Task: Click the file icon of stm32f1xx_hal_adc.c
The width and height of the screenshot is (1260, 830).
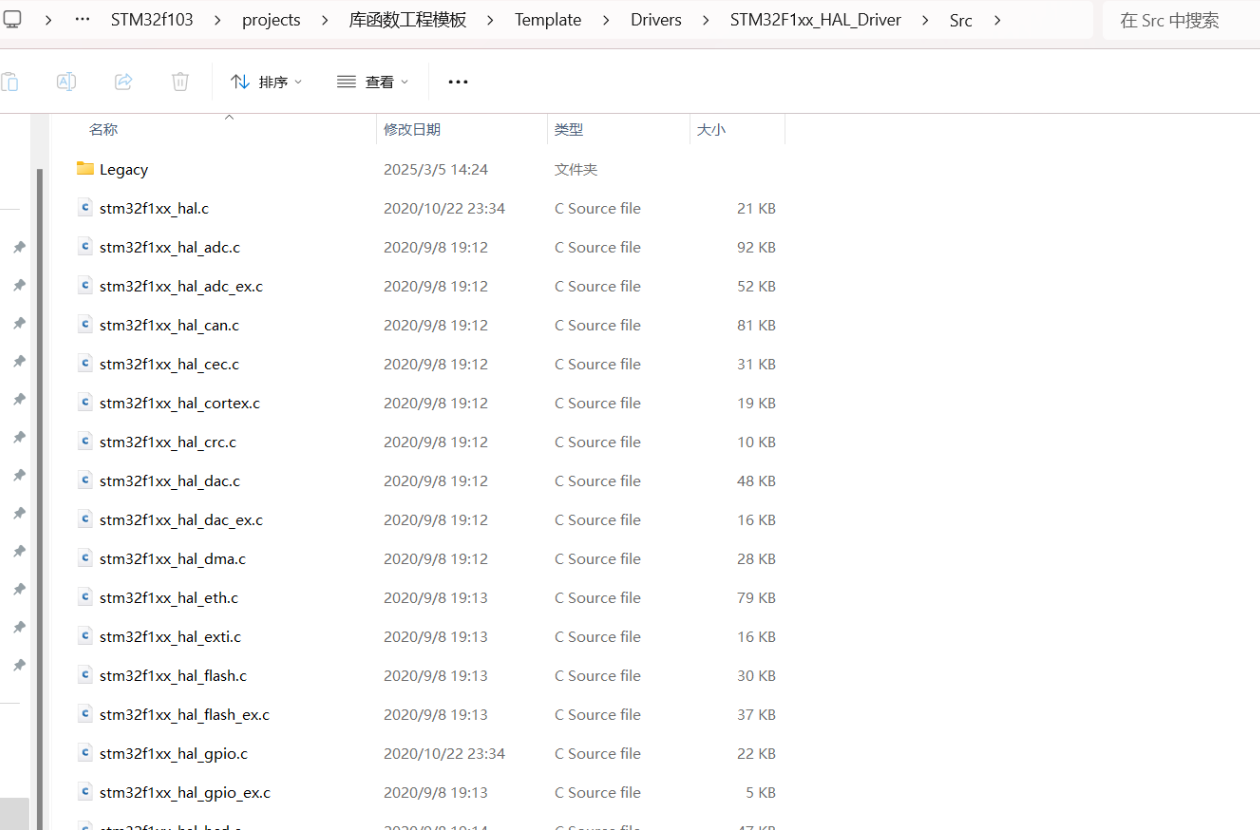Action: (x=85, y=247)
